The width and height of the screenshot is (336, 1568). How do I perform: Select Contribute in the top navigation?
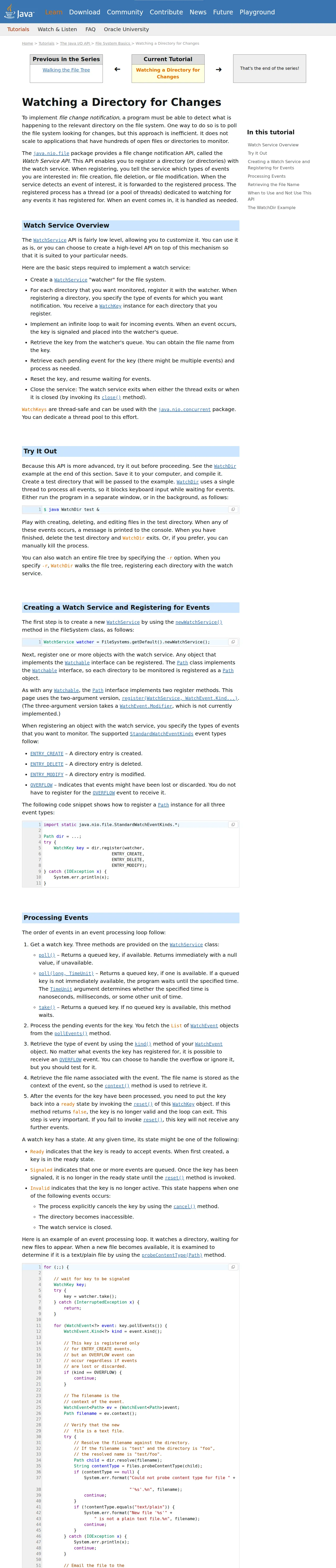pos(166,12)
